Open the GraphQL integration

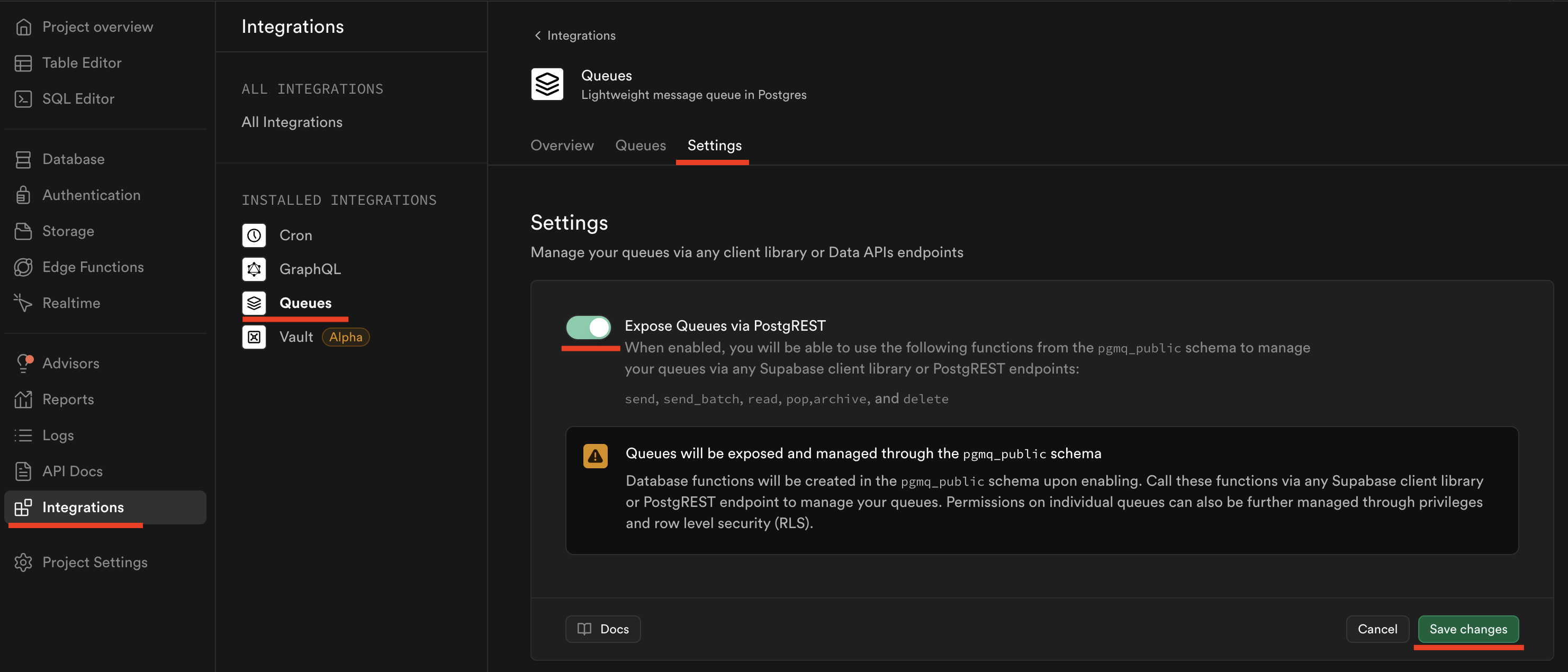tap(310, 269)
